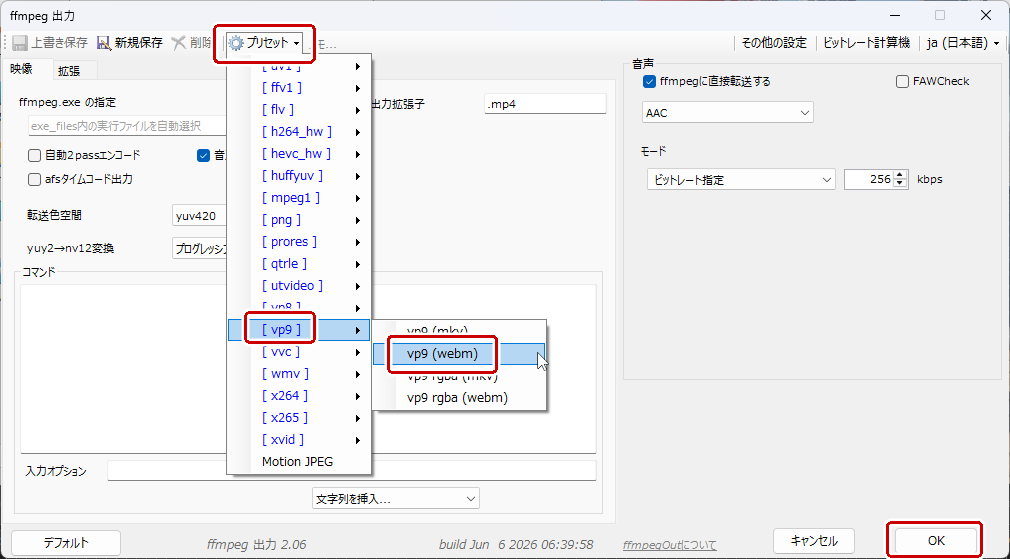Switch to the 映像 tab

coord(21,70)
